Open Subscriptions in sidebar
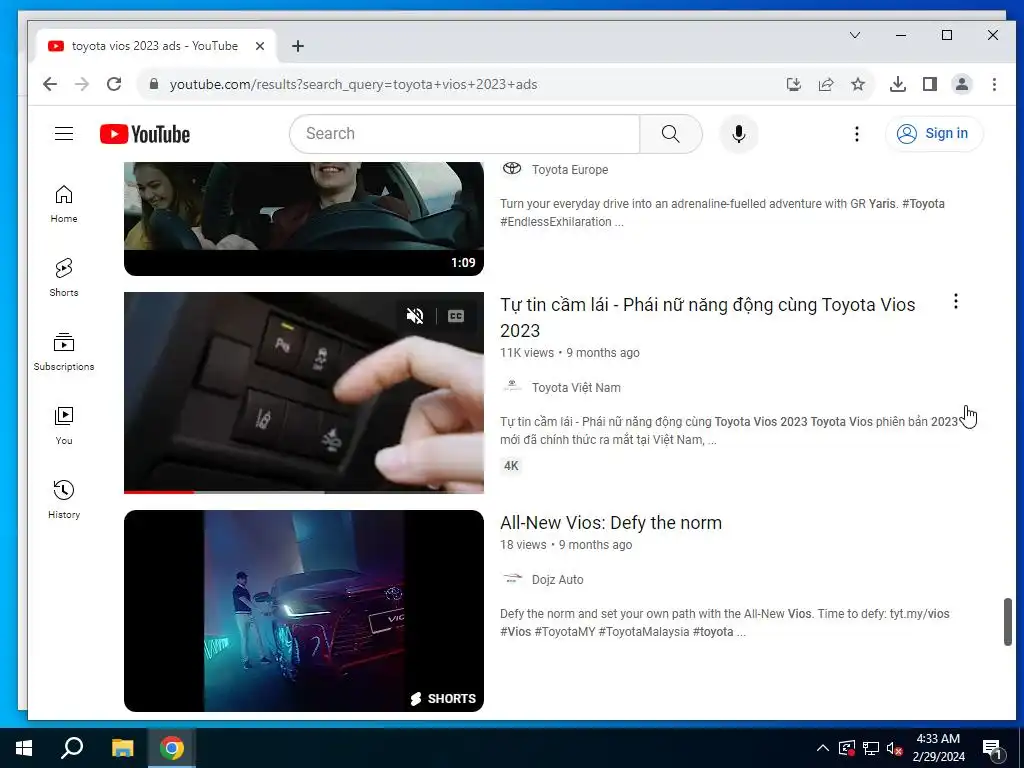Viewport: 1024px width, 768px height. 64,351
